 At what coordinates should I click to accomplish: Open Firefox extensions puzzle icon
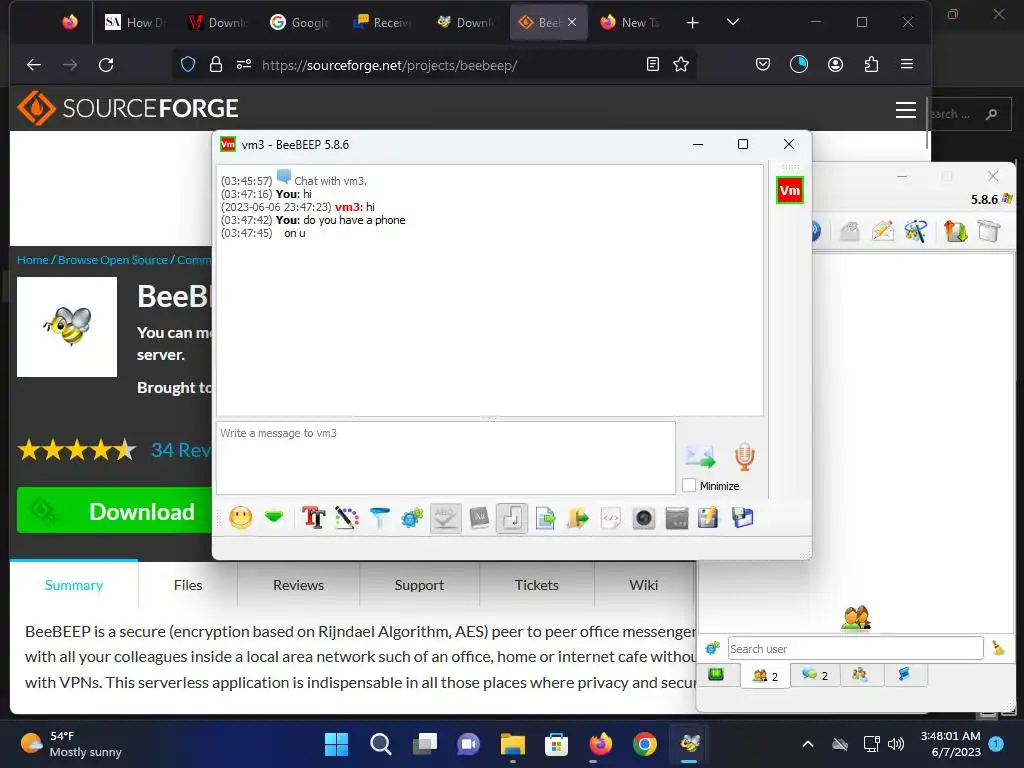871,64
